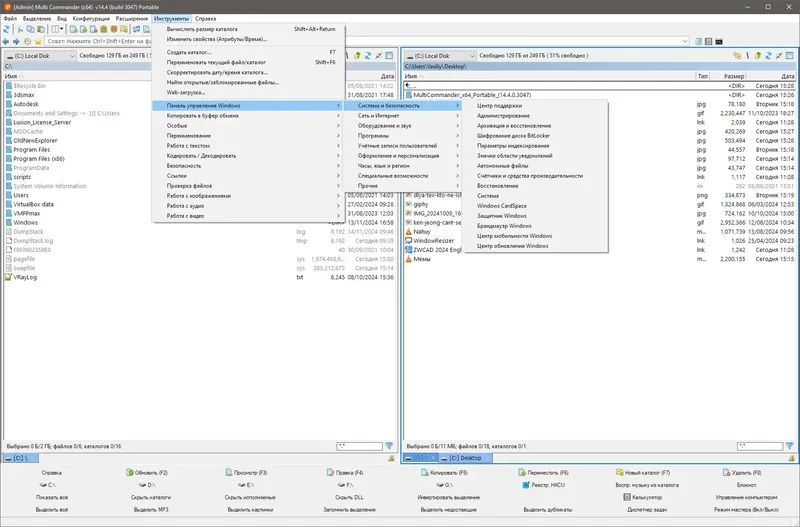Screen dimensions: 800x527
Task: Click the filter funnel icon in right panel
Action: [789, 446]
